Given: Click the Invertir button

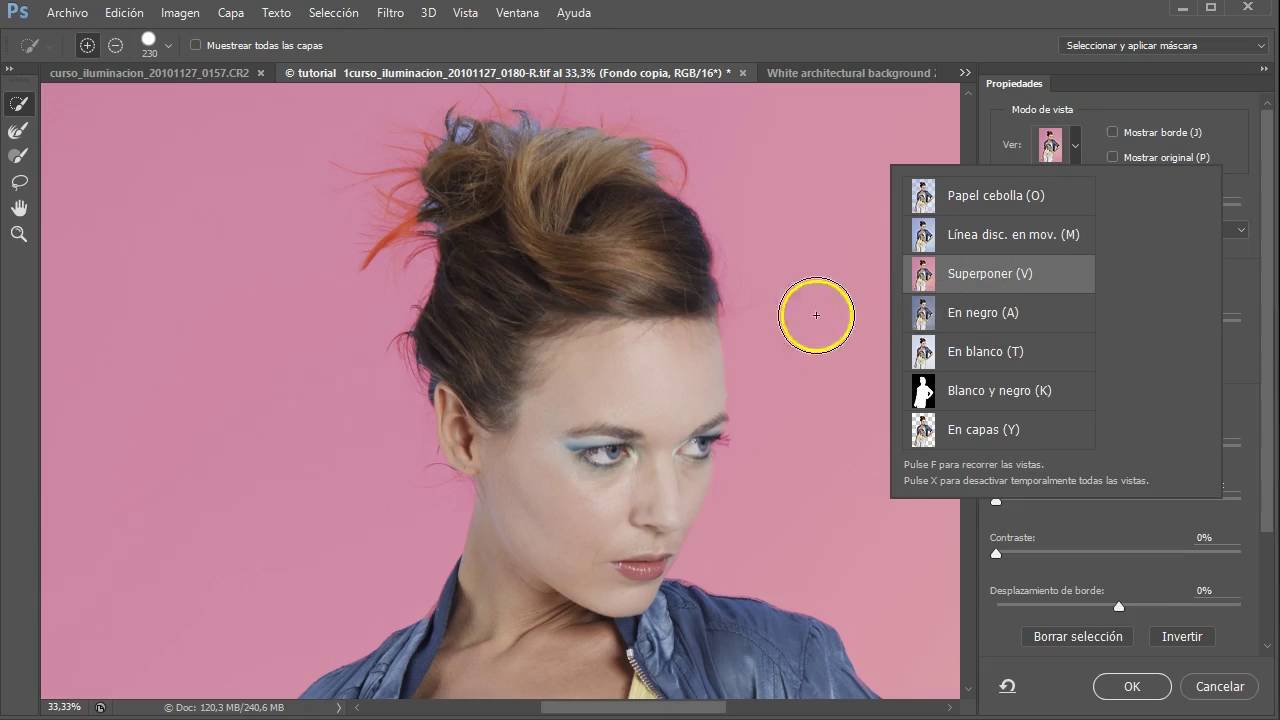Looking at the screenshot, I should [x=1182, y=636].
